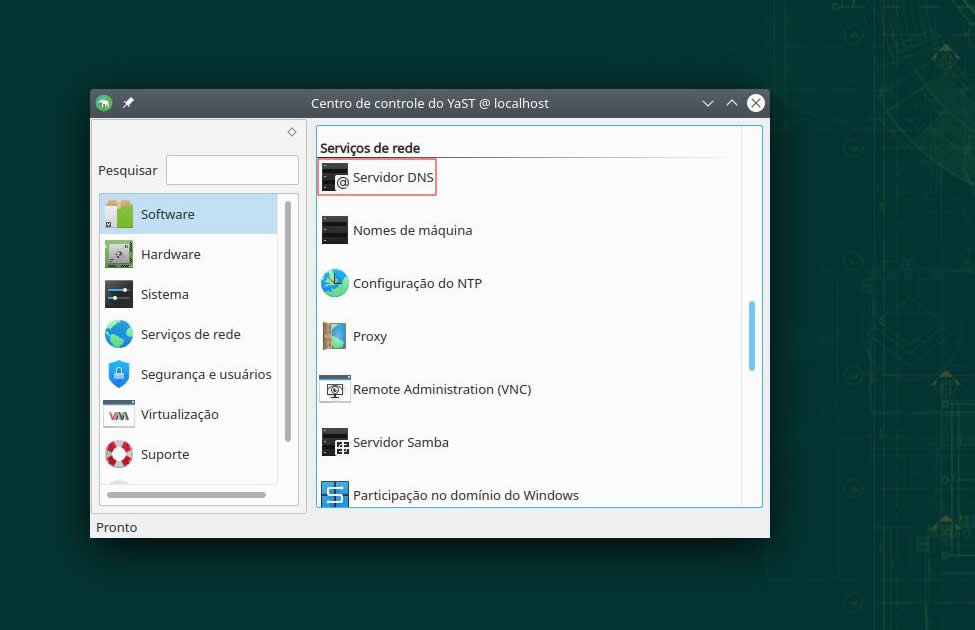975x630 pixels.
Task: Click the Software category package icon
Action: click(119, 214)
